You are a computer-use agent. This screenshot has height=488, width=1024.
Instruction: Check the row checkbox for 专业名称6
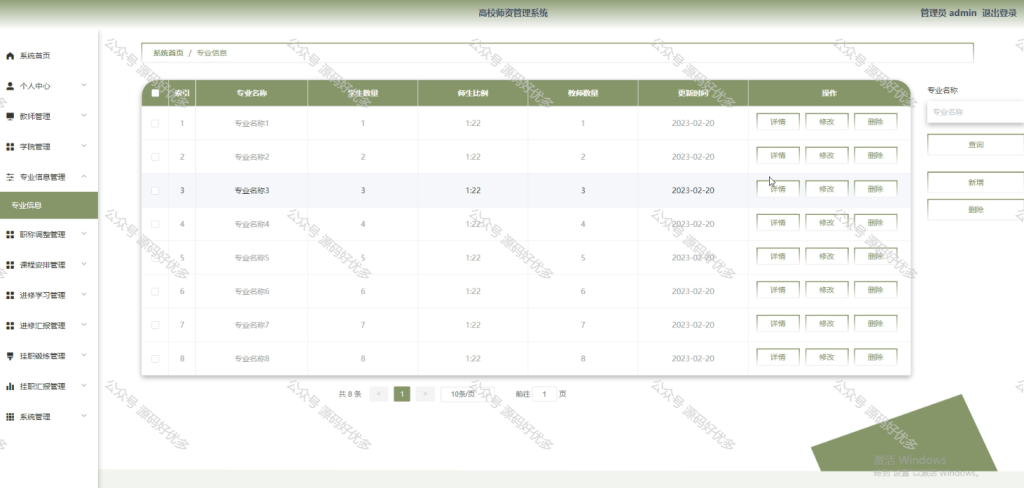155,291
